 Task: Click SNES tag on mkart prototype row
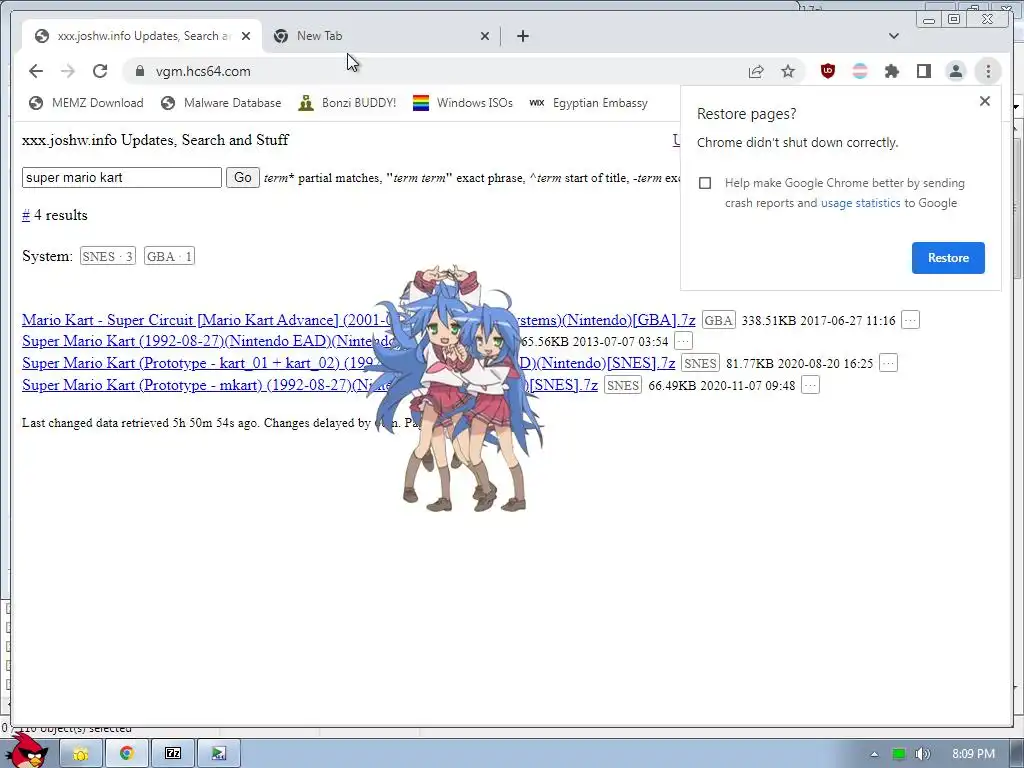[623, 385]
